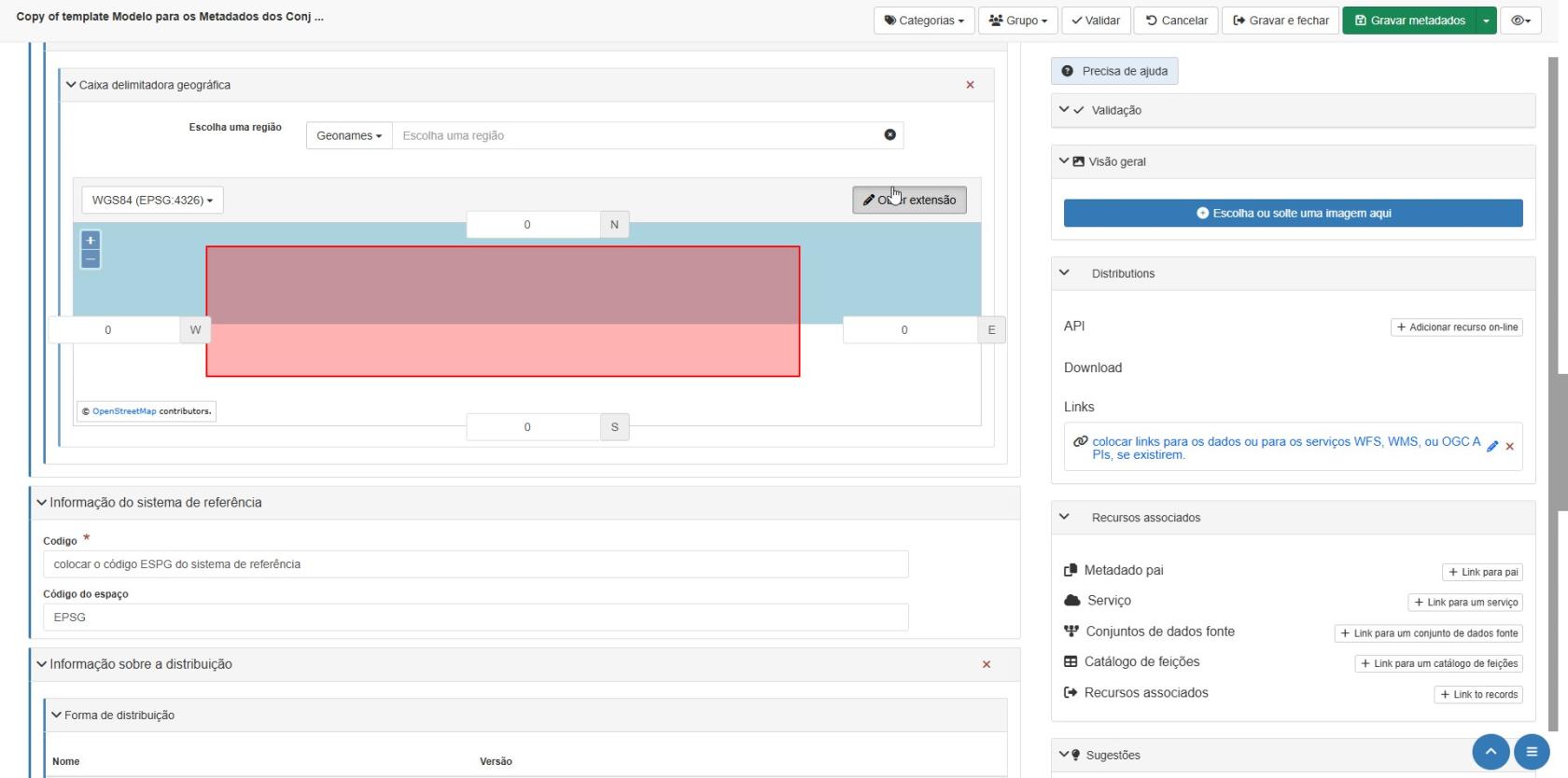This screenshot has height=778, width=1568.
Task: Open the round hamburger menu button
Action: coord(1531,752)
